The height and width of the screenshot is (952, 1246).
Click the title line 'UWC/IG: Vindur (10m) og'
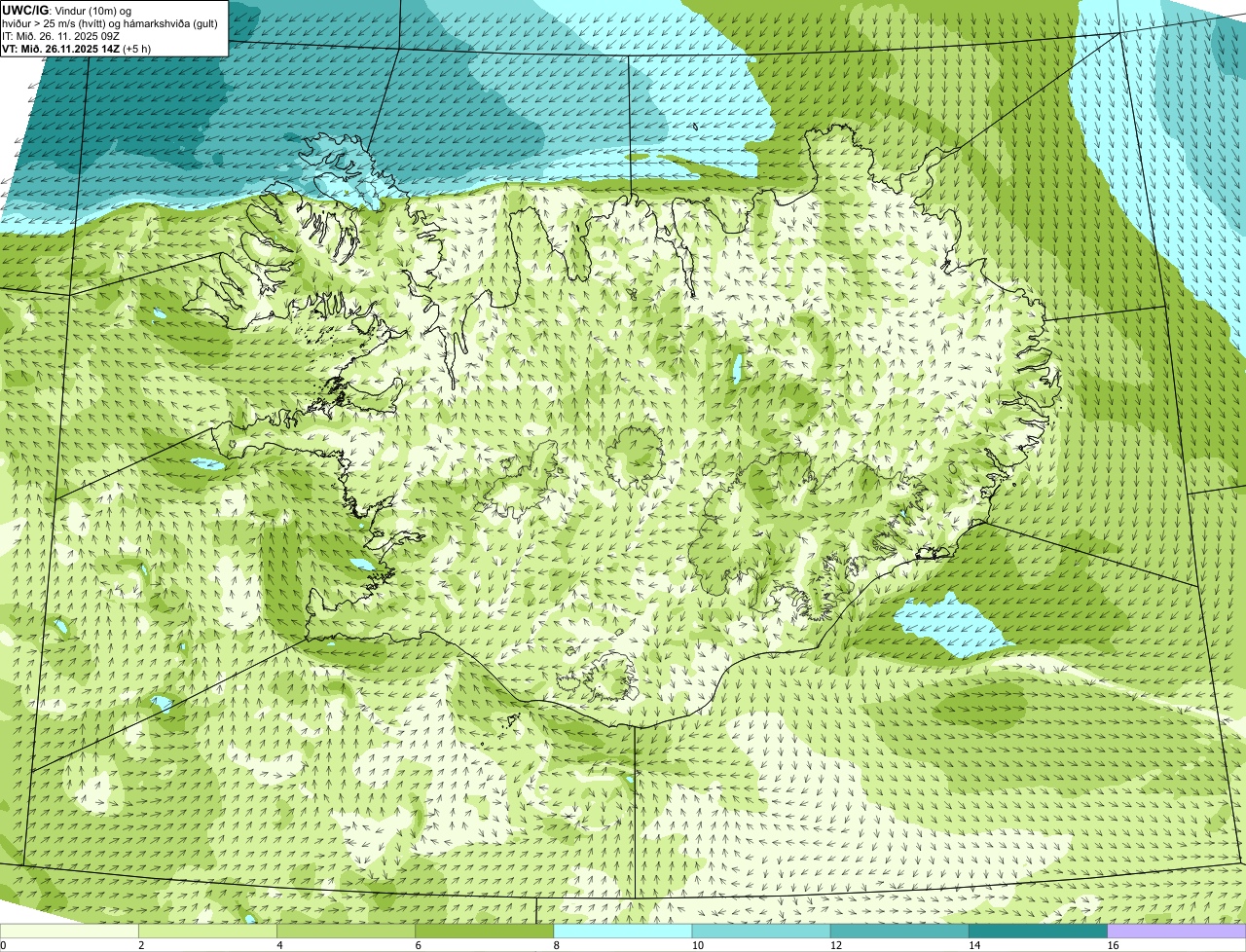click(x=66, y=10)
